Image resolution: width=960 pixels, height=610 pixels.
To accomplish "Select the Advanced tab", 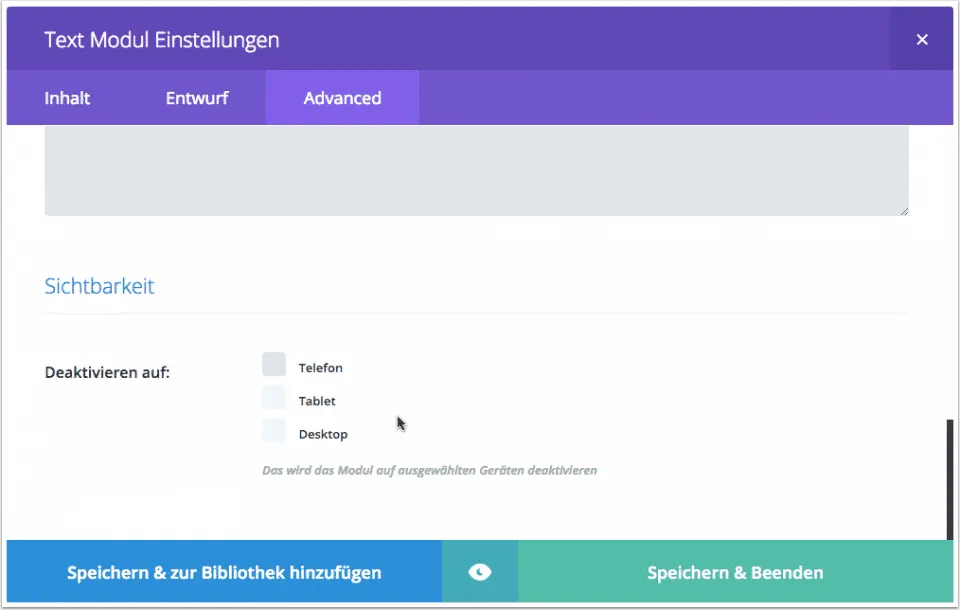I will (x=342, y=98).
